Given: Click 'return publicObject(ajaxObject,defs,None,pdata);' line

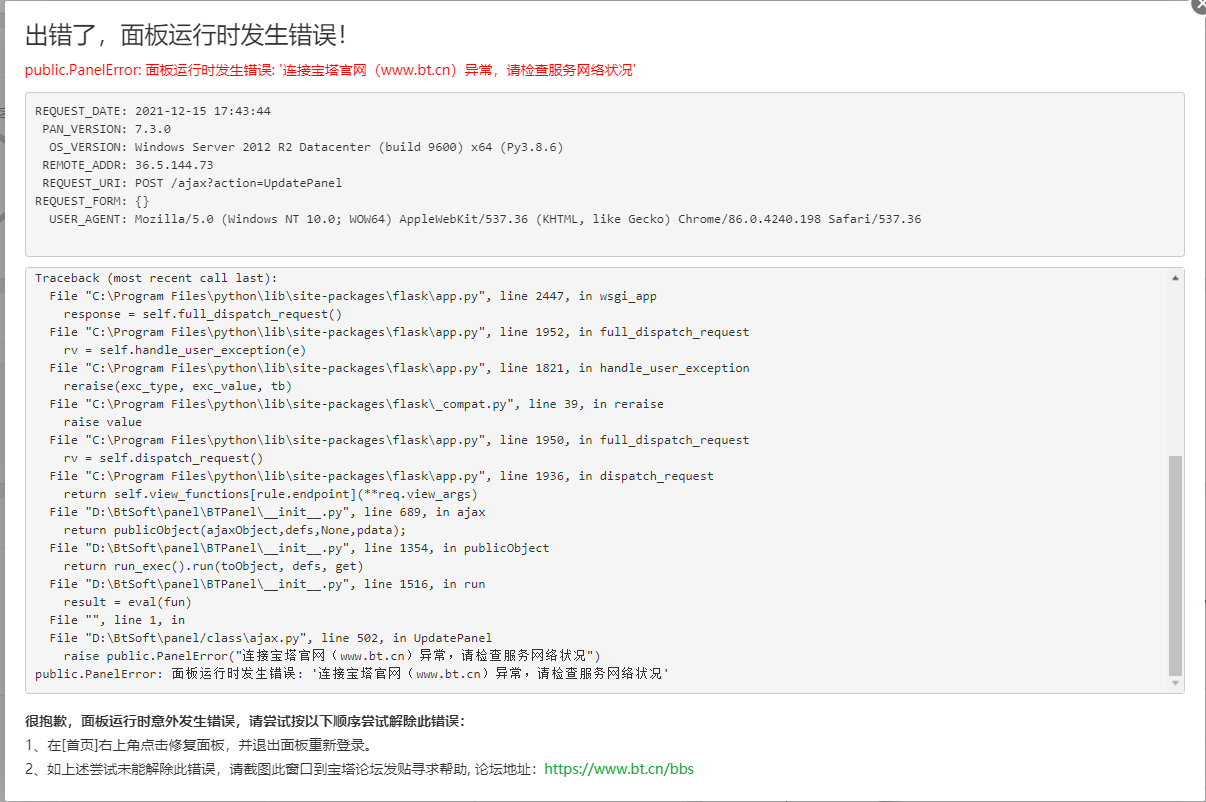Looking at the screenshot, I should tap(235, 530).
